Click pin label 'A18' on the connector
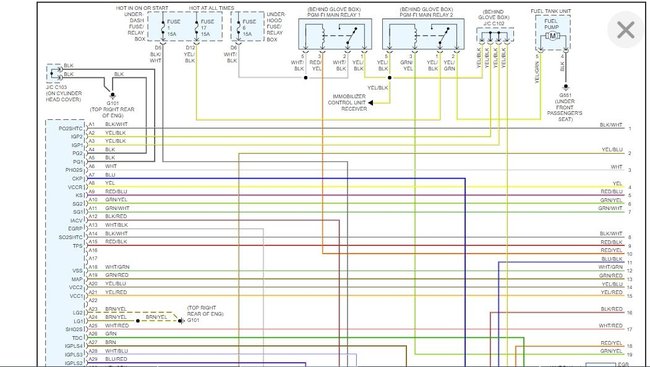Viewport: 650px width, 367px height. point(93,267)
